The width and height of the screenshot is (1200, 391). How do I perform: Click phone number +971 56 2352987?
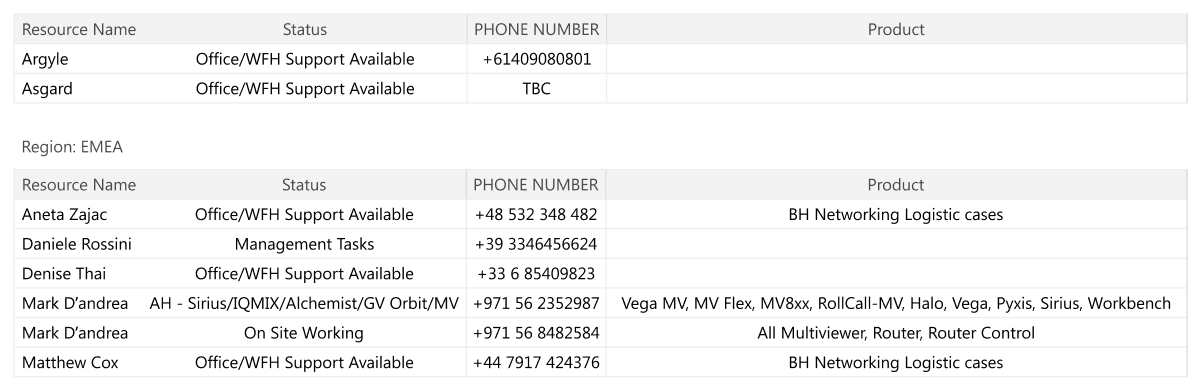536,303
